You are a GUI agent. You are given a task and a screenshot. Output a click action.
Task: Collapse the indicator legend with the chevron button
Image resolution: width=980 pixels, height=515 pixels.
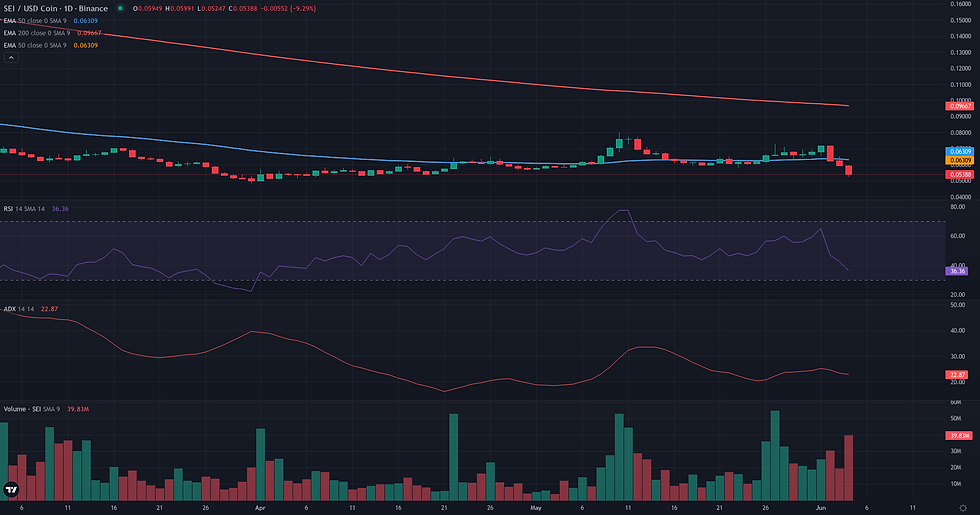point(11,58)
